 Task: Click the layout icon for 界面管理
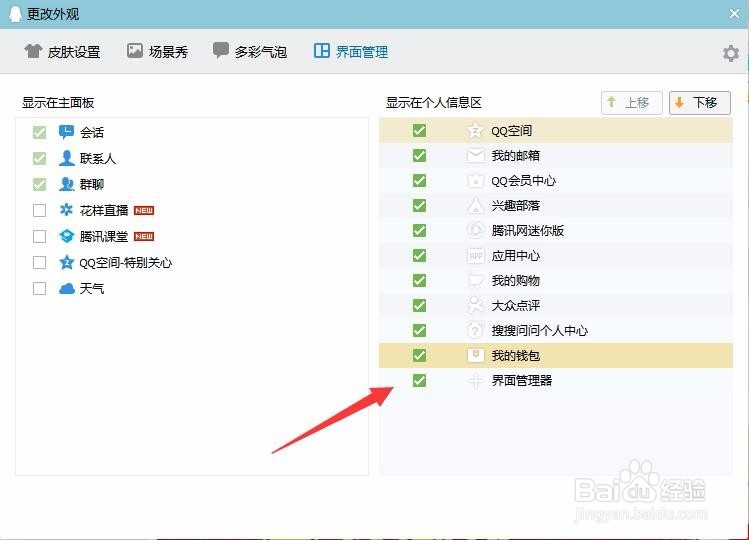pos(321,51)
